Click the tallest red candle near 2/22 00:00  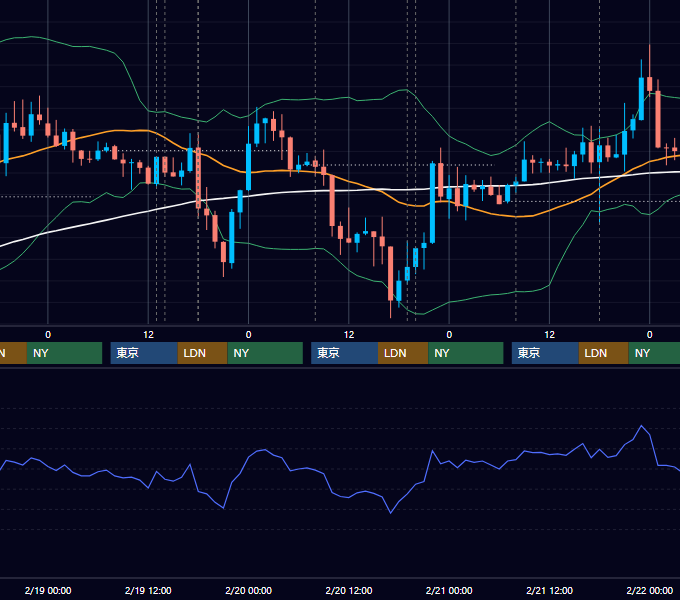pos(658,119)
